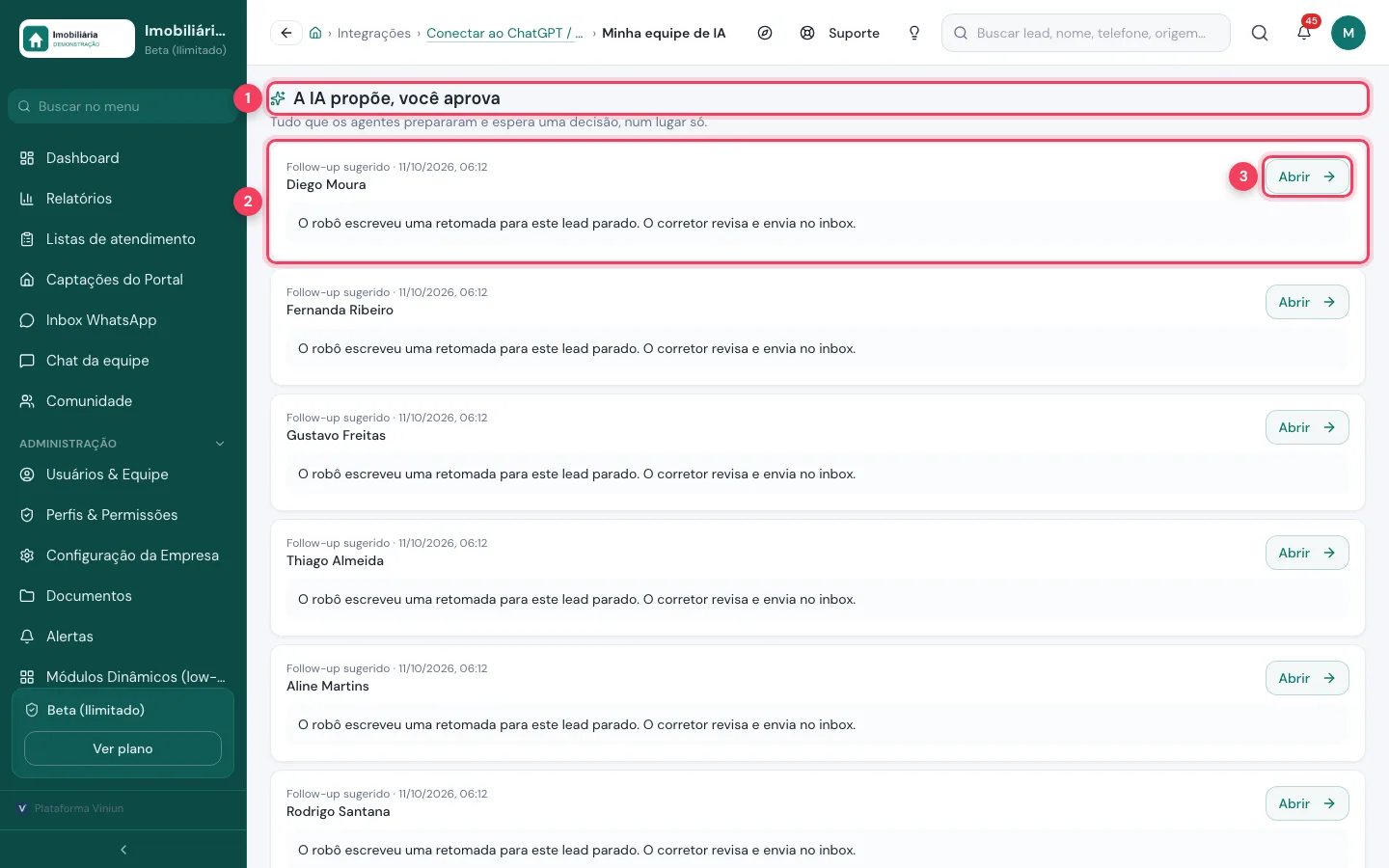Open Fernanda Ribeiro follow-up with Abrir
The height and width of the screenshot is (868, 1389).
(x=1307, y=302)
